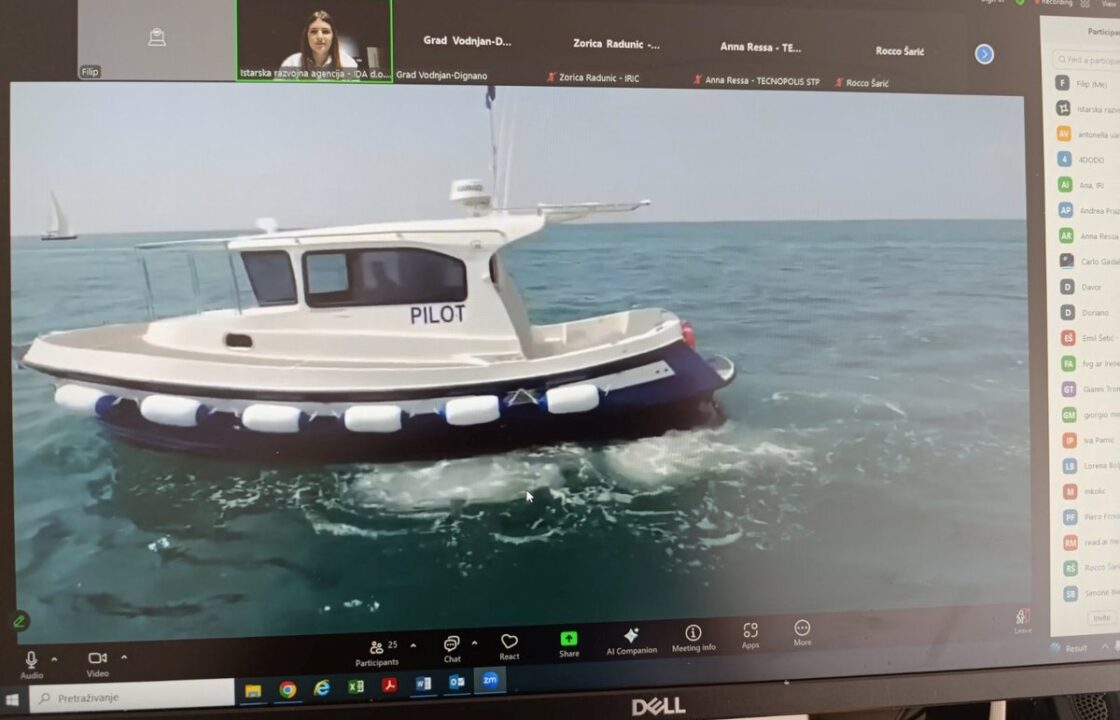Select 4DODO in participants list

1087,159
